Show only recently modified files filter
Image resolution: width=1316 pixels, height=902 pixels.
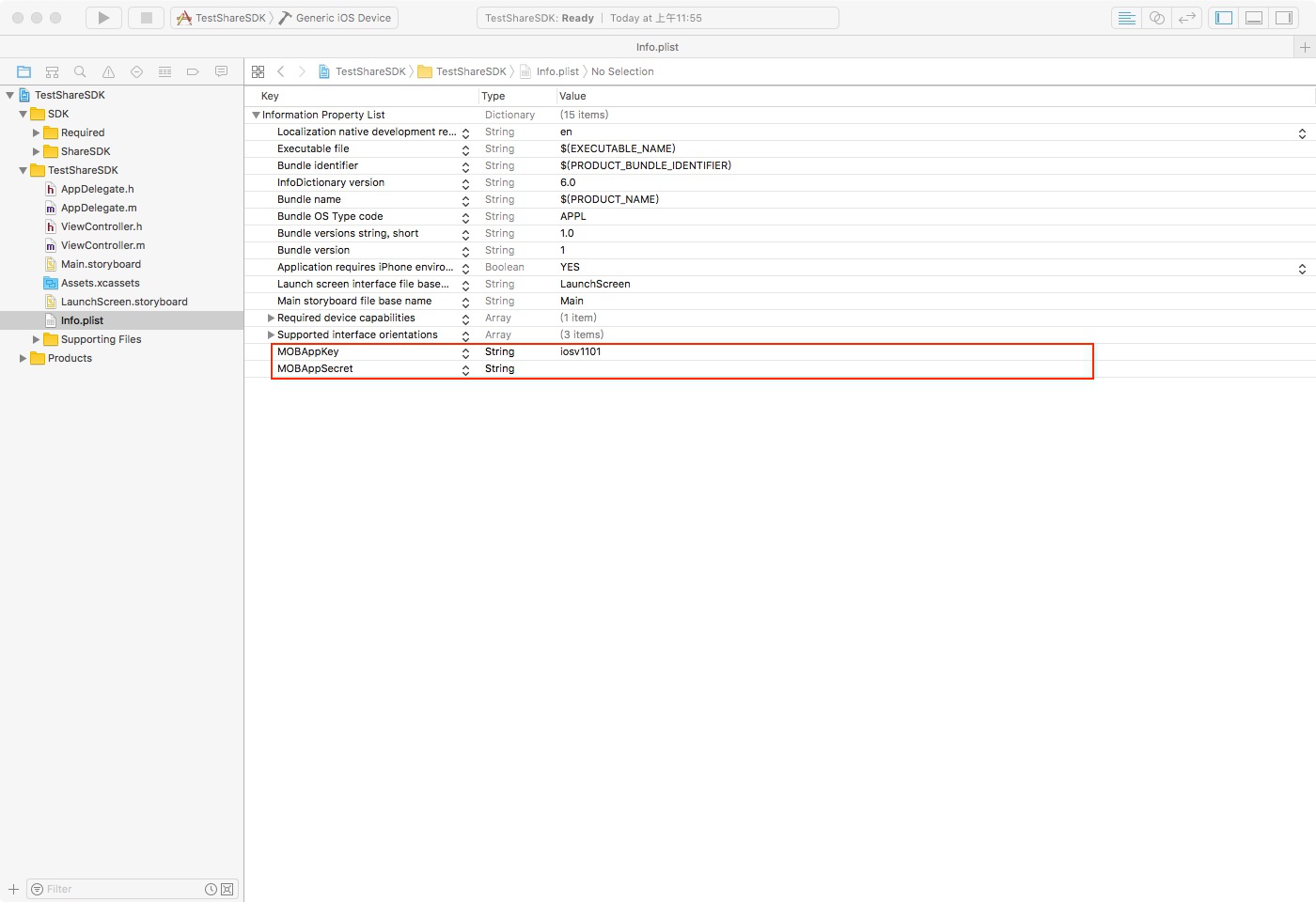click(x=211, y=889)
